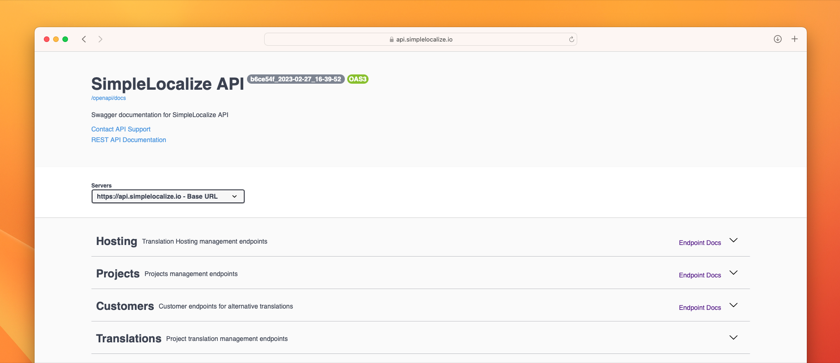Click the Projects section heading

click(117, 274)
